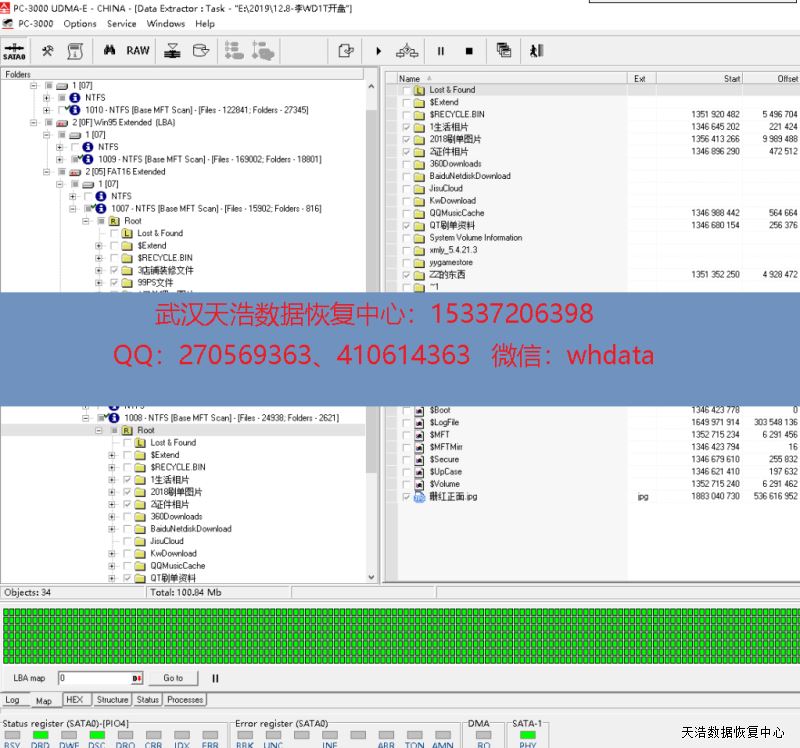Switch to the HEX tab
This screenshot has height=748, width=800.
(74, 700)
